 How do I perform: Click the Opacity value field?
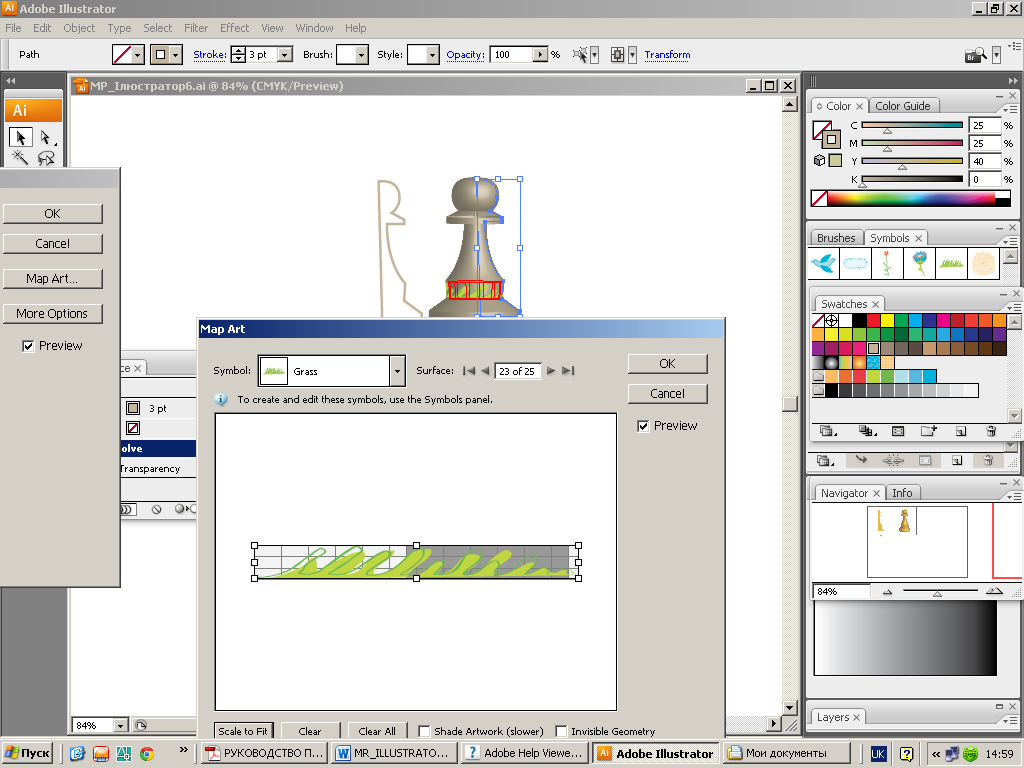point(511,54)
